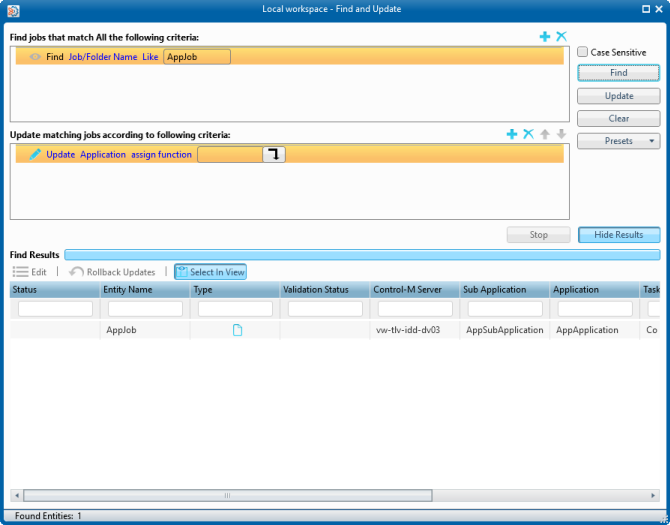The width and height of the screenshot is (670, 525).
Task: Add a new update criteria row
Action: [x=512, y=134]
